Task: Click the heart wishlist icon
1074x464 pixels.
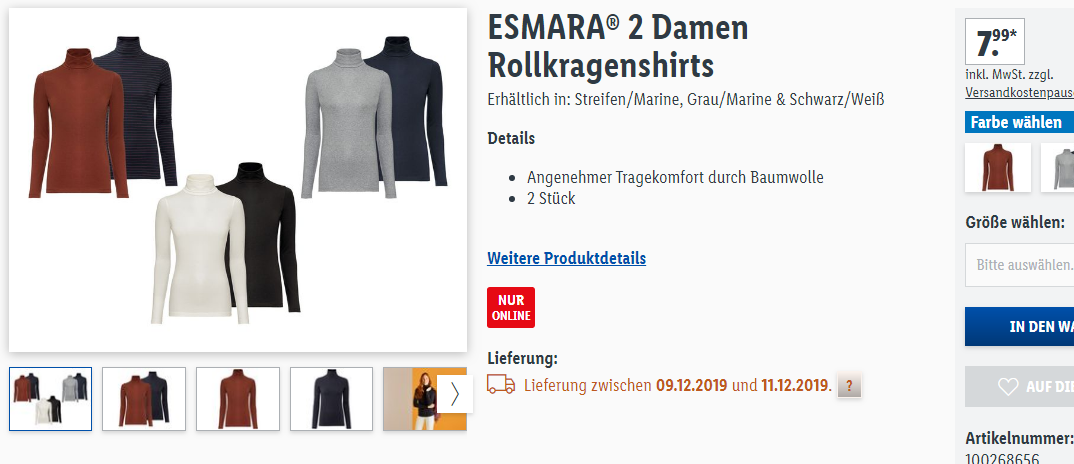Action: (x=1008, y=387)
